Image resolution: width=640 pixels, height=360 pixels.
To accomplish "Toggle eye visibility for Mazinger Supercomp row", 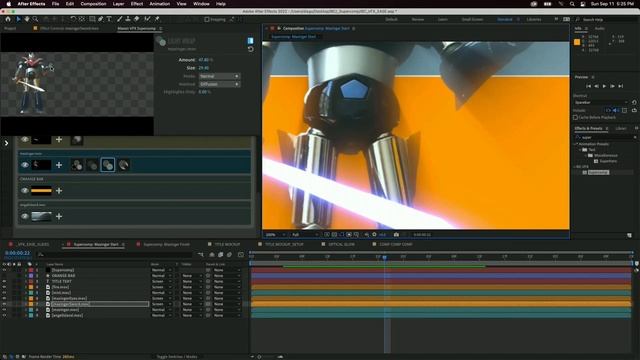I will (x=25, y=165).
